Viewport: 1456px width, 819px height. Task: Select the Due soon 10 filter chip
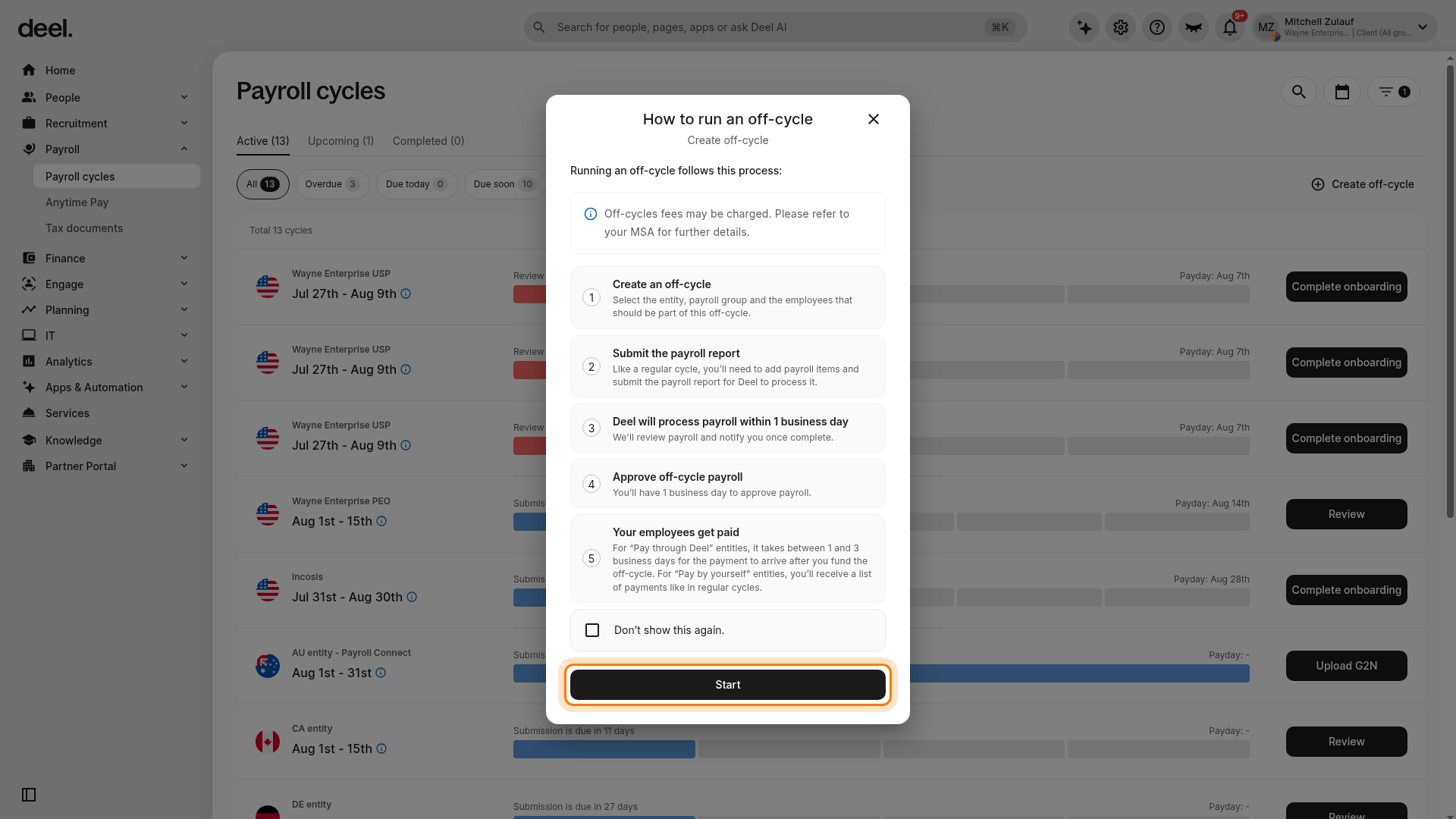(x=505, y=184)
